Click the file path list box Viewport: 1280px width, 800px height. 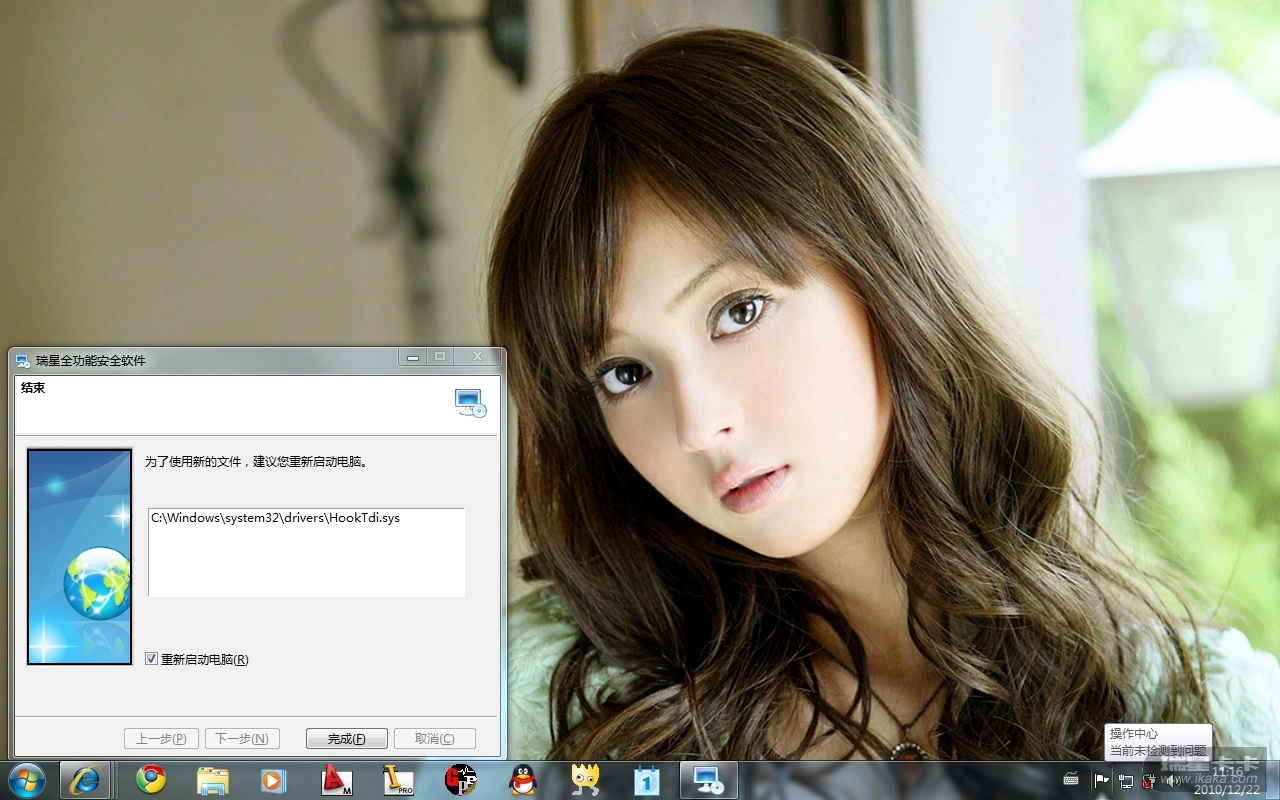306,552
